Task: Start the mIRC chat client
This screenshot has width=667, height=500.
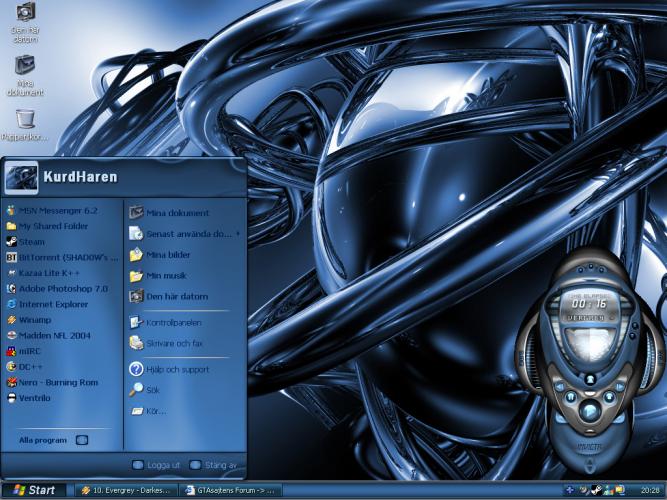Action: tap(30, 351)
